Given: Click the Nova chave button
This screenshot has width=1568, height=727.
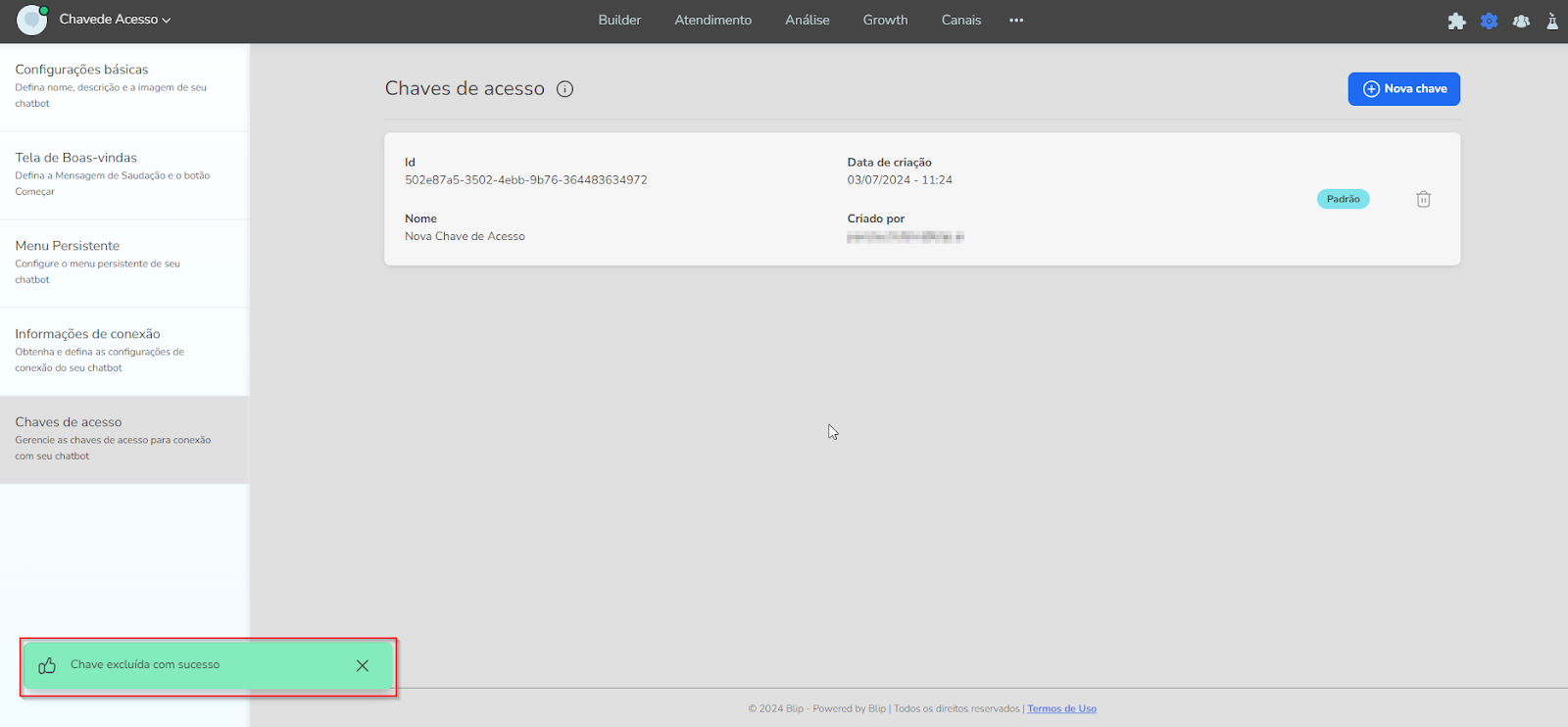Looking at the screenshot, I should pos(1403,89).
